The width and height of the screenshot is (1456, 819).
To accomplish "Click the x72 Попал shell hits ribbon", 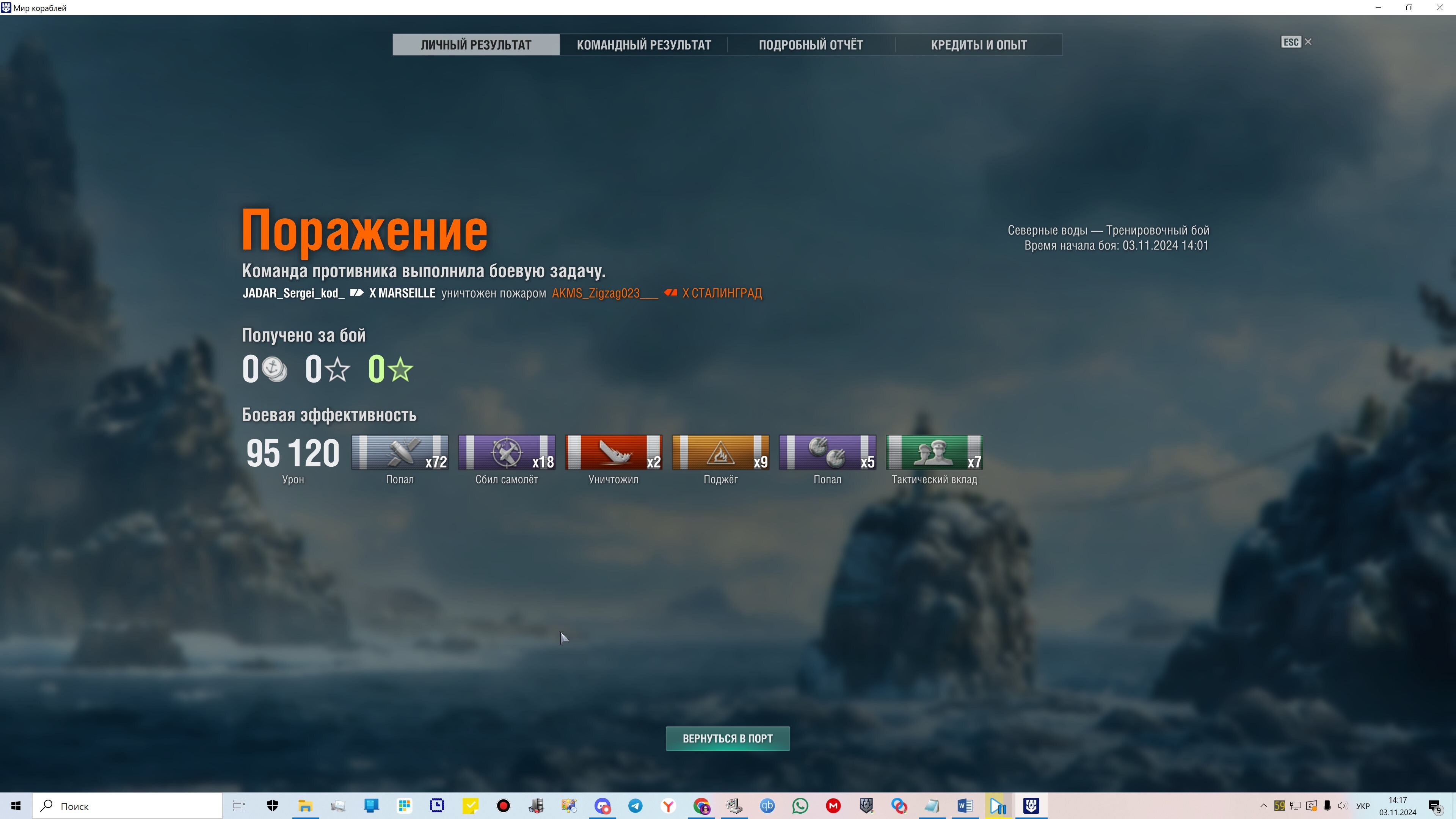I will coord(400,452).
